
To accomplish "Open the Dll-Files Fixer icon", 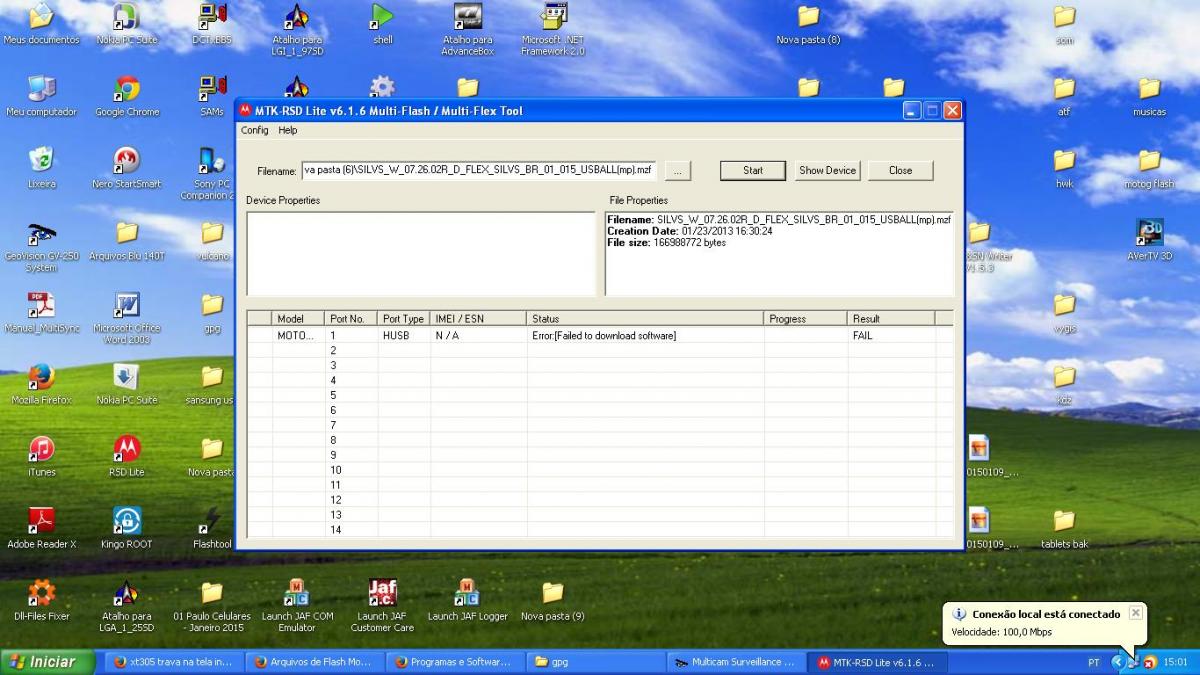I will pos(41,594).
